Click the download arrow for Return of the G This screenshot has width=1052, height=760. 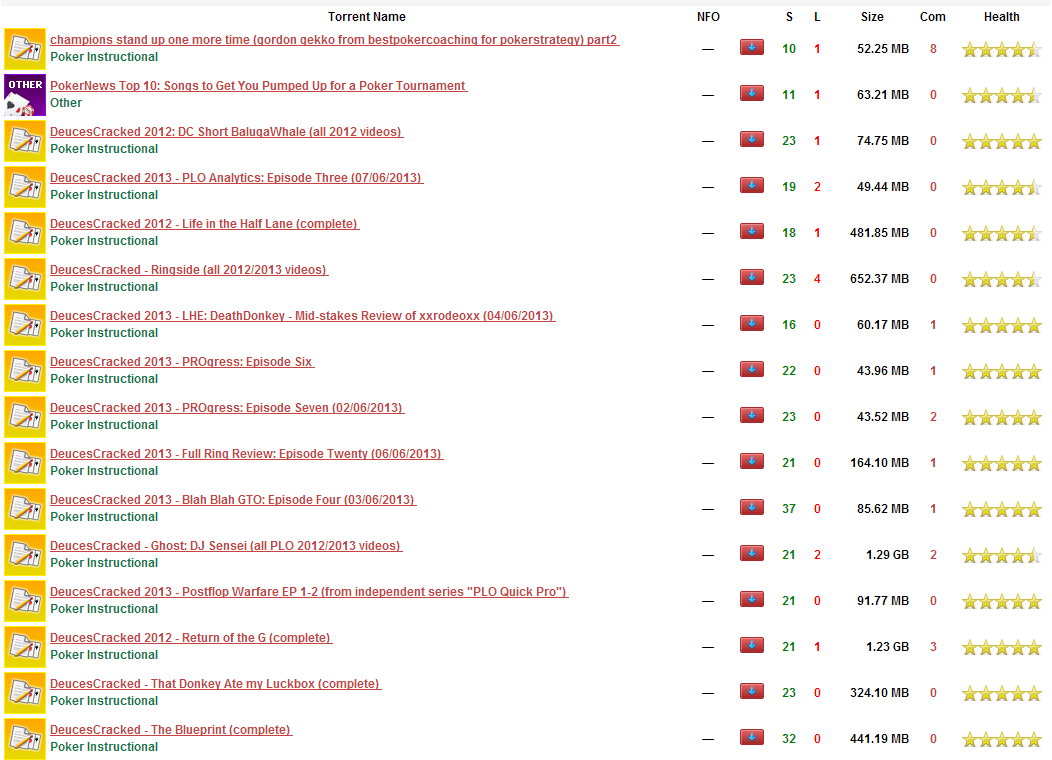751,645
